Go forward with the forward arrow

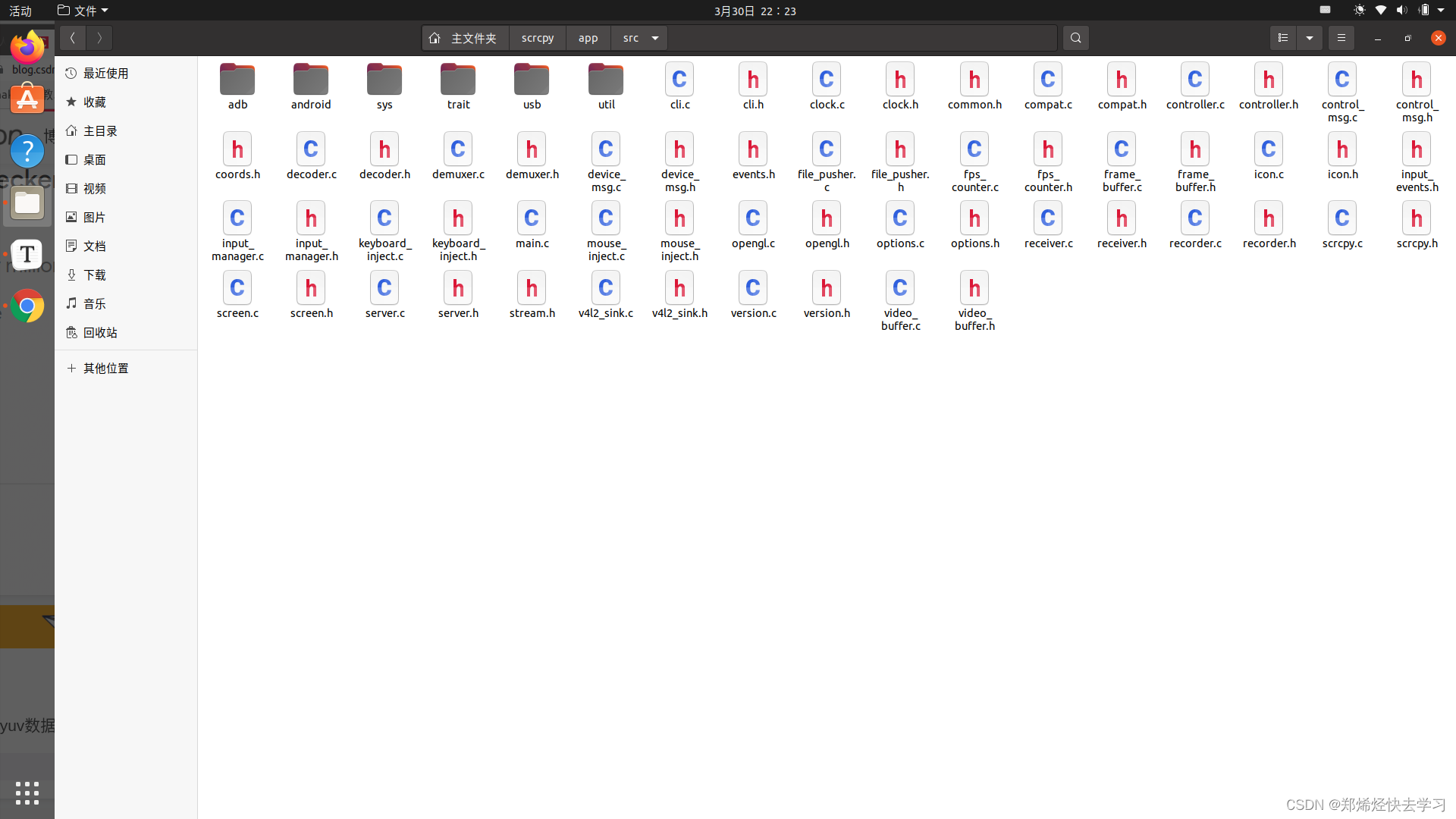(99, 38)
